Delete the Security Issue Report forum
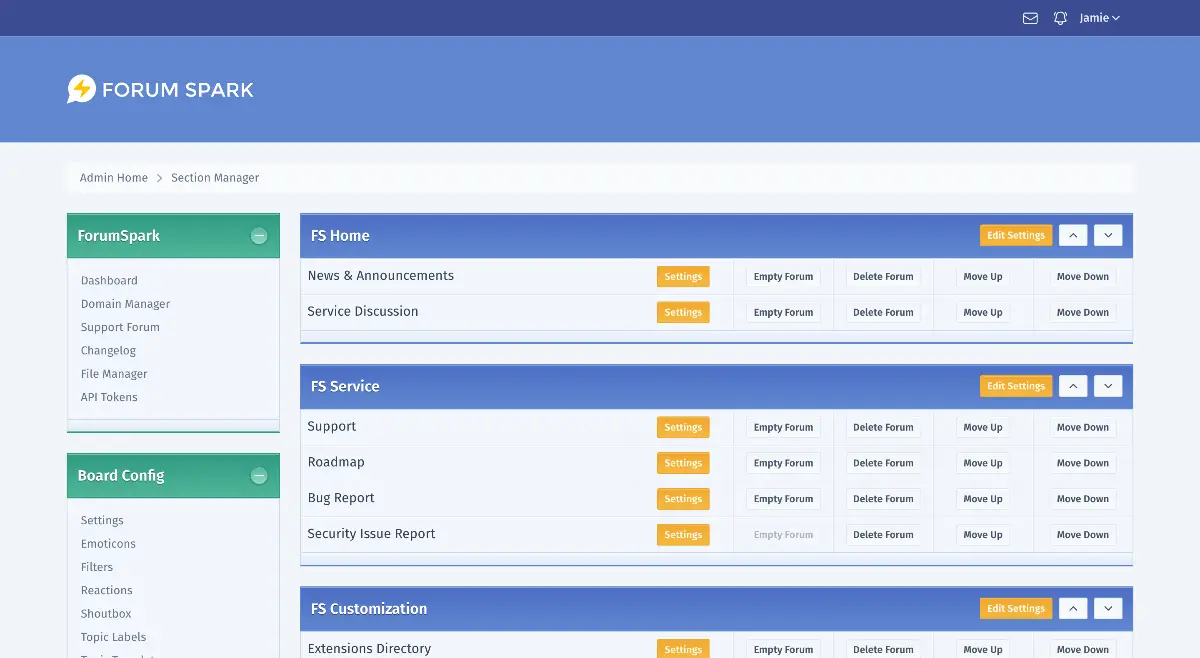Image resolution: width=1200 pixels, height=658 pixels. point(882,535)
